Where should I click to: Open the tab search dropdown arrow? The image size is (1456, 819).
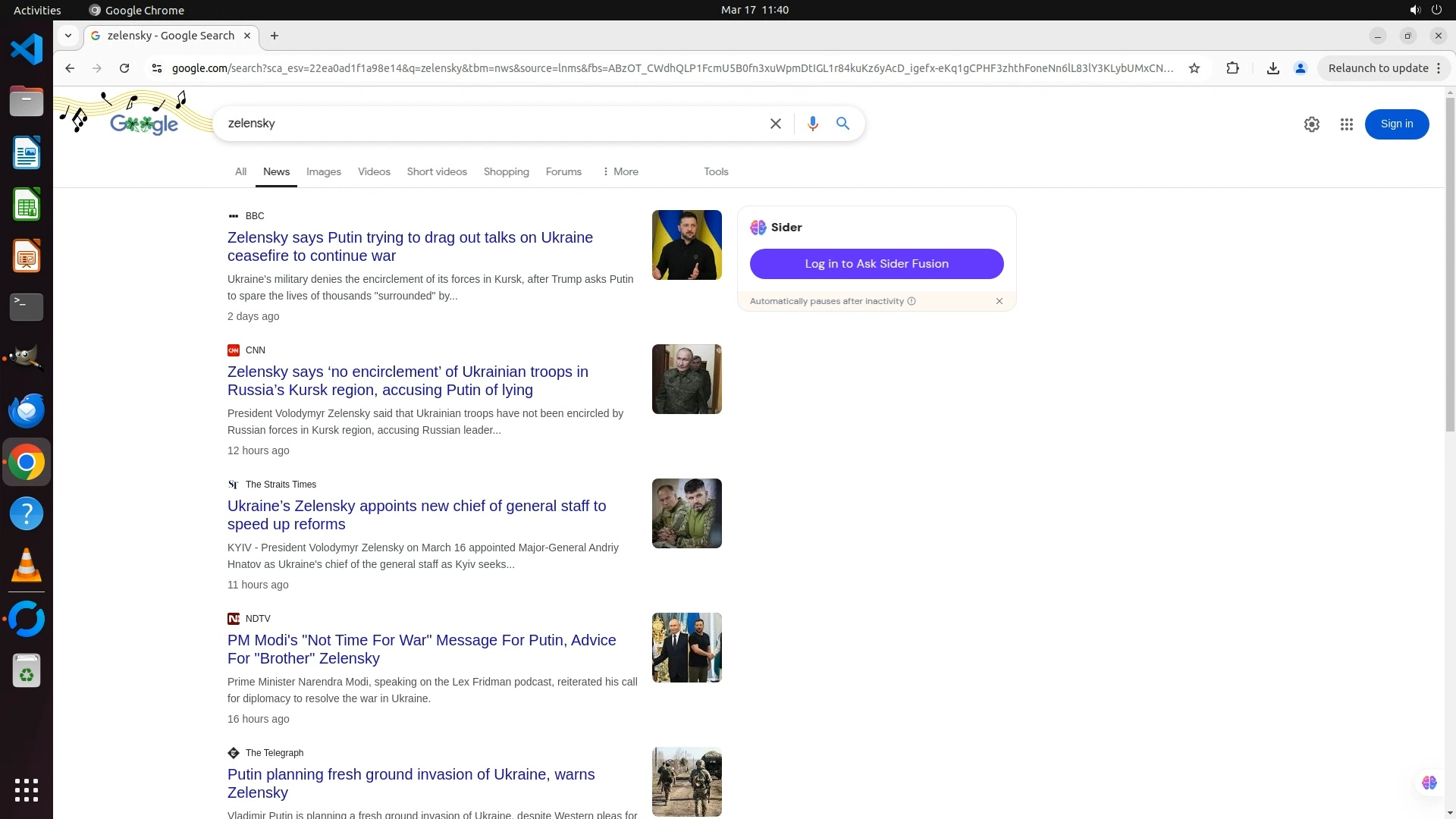pos(68,36)
